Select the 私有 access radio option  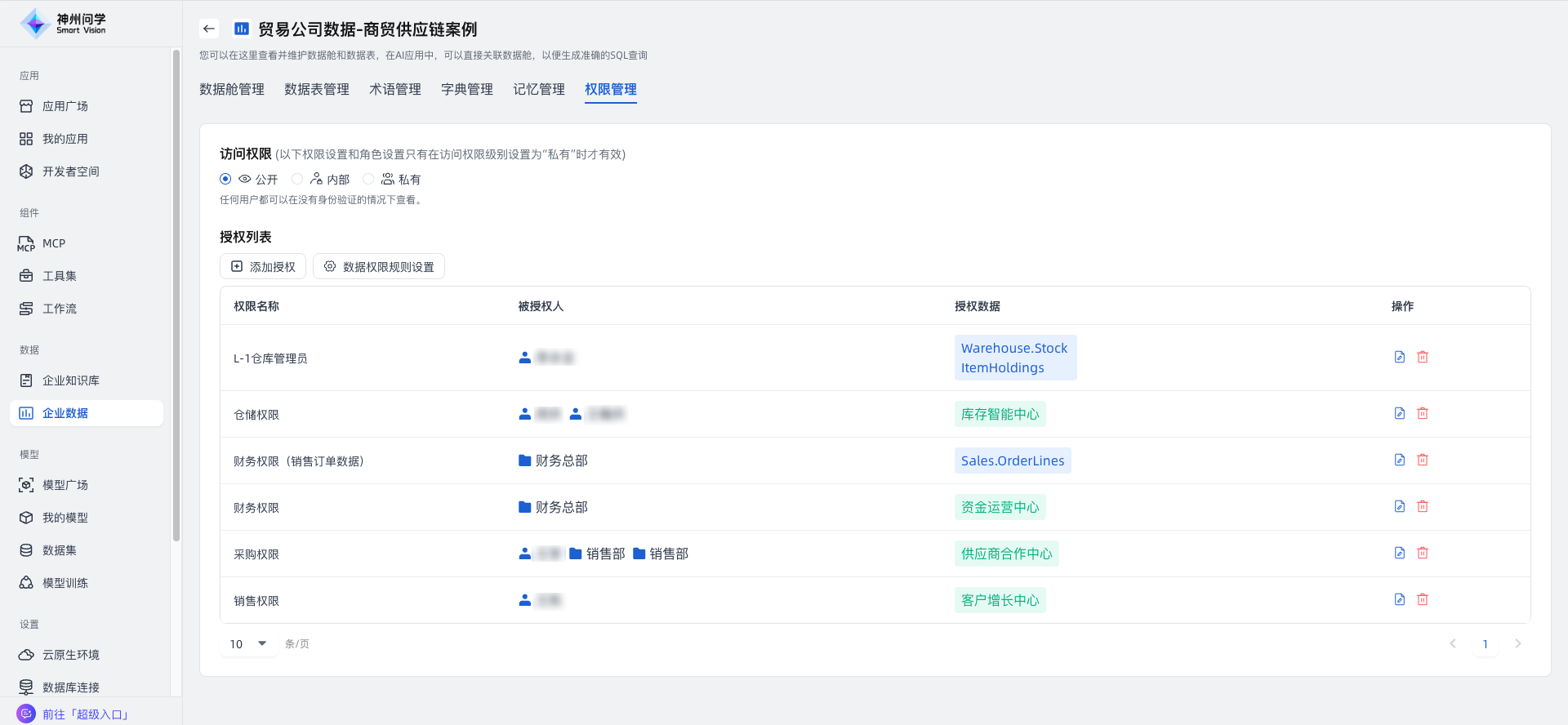pos(368,179)
